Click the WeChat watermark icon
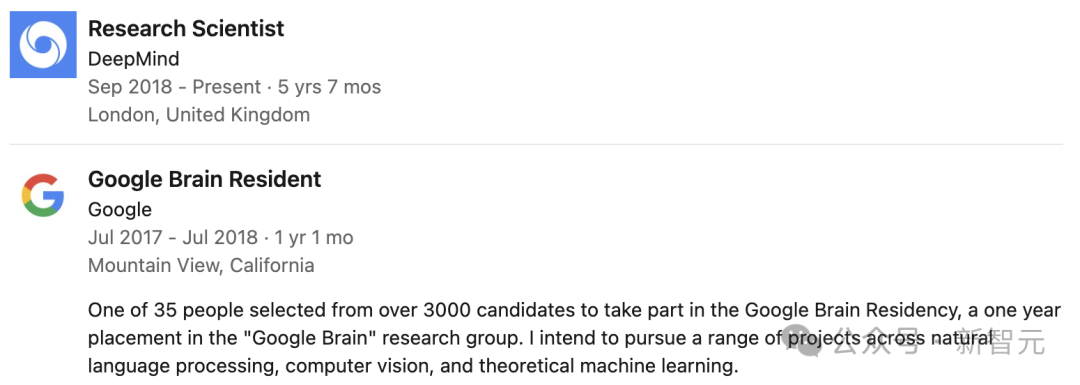 coord(804,340)
